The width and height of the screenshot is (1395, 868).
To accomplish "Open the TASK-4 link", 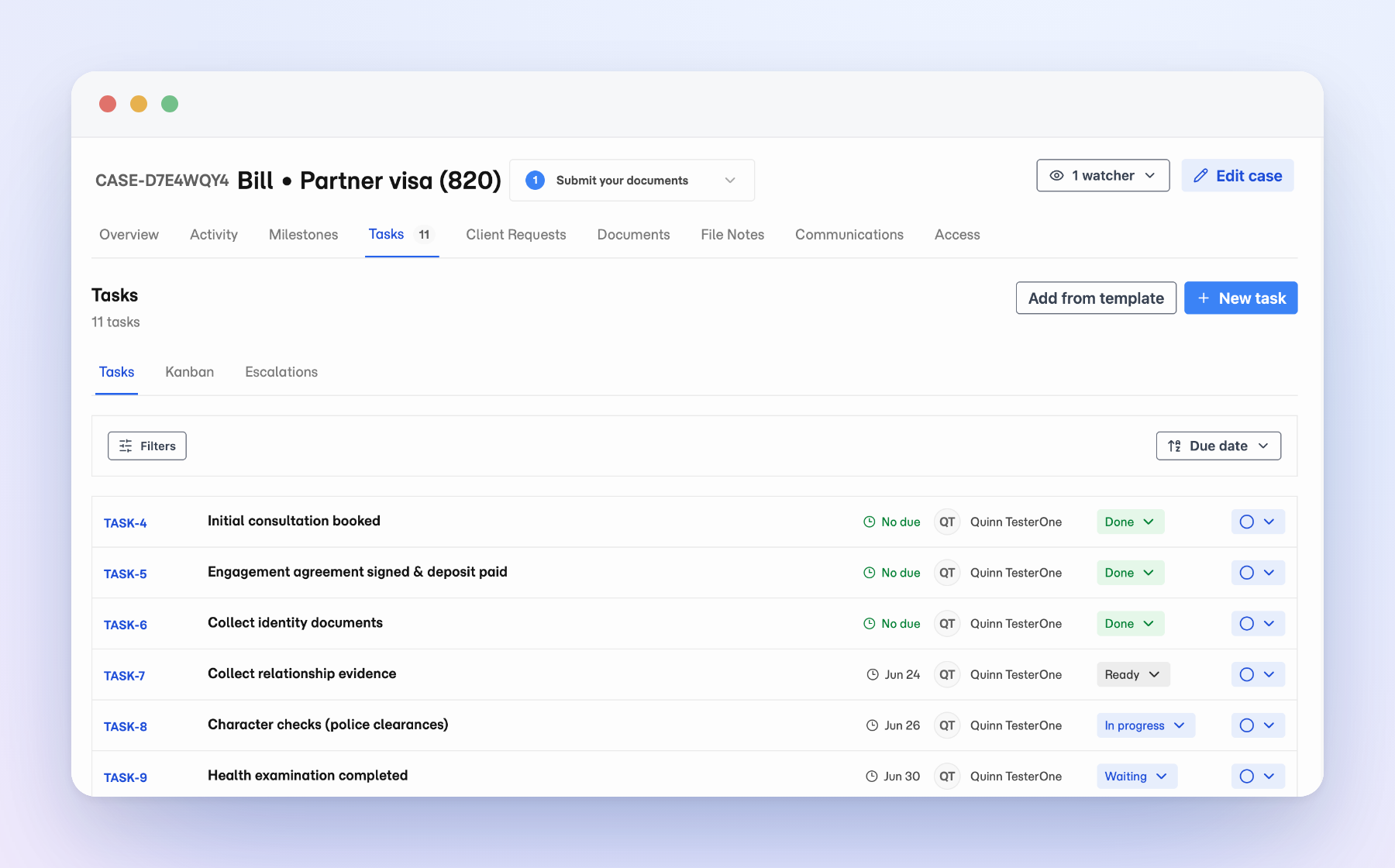I will 126,523.
